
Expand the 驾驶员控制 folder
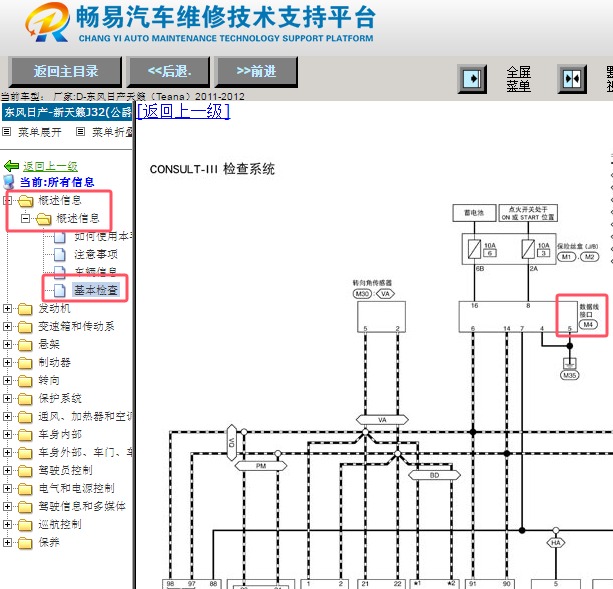tap(7, 470)
